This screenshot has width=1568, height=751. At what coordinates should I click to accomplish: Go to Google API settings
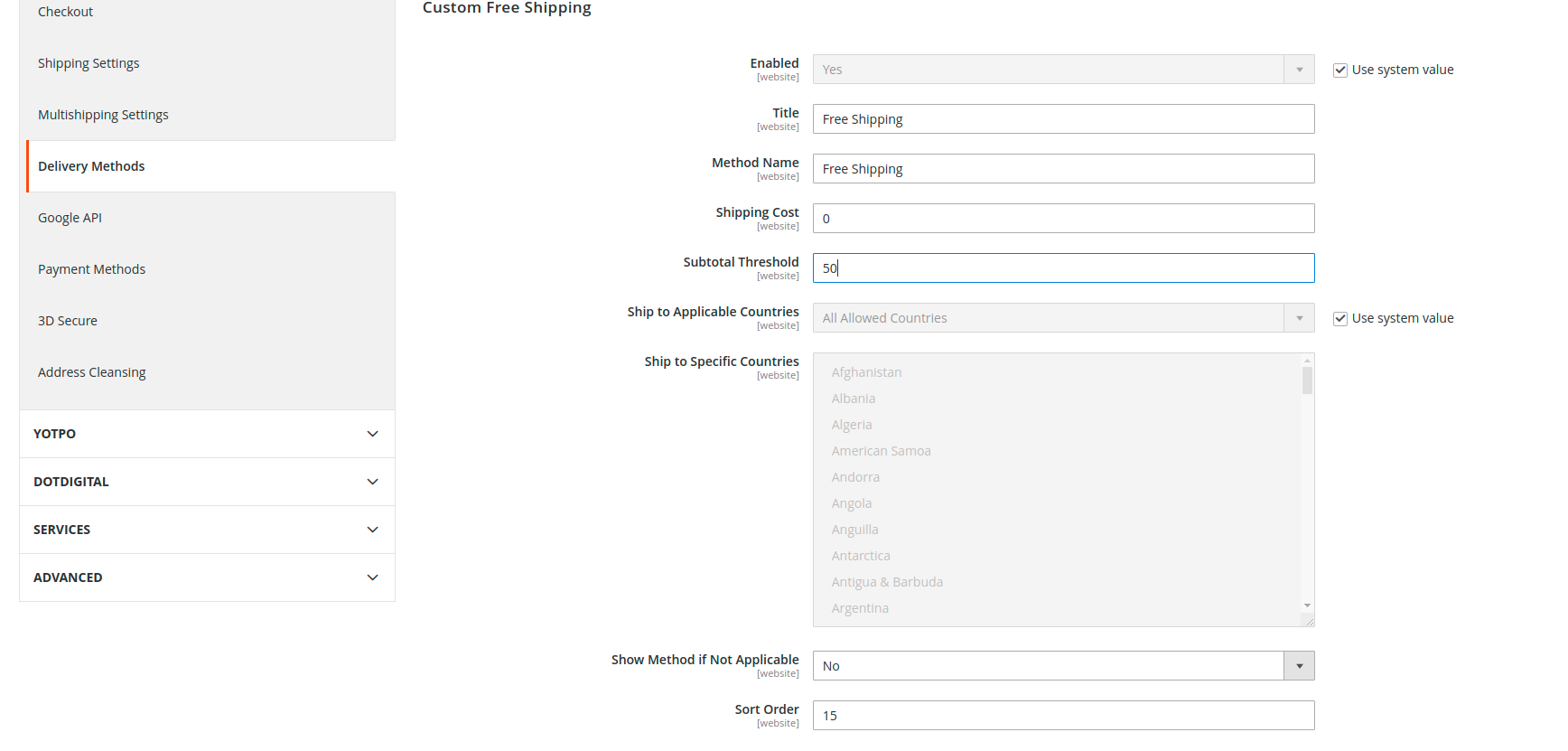[70, 218]
